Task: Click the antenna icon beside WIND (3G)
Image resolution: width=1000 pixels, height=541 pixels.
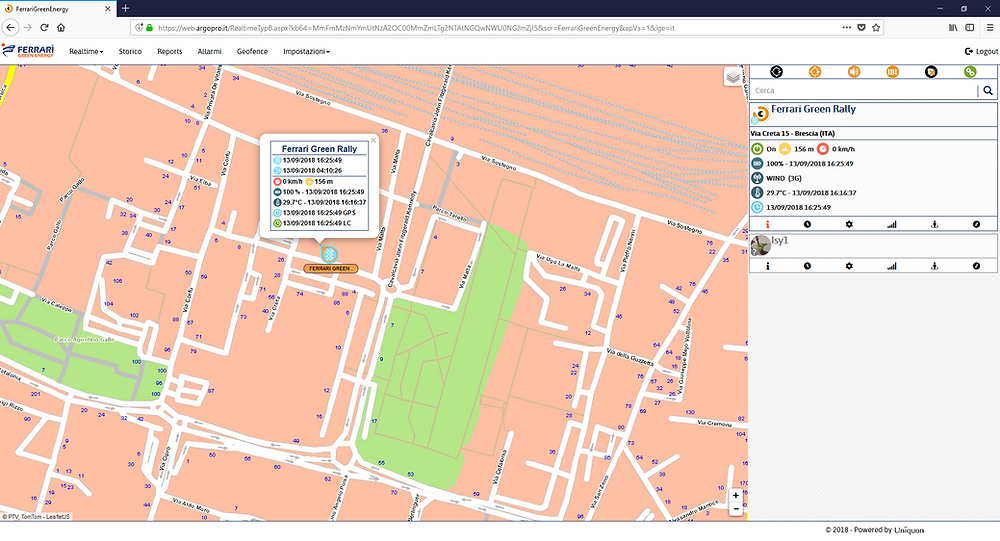Action: [x=757, y=178]
